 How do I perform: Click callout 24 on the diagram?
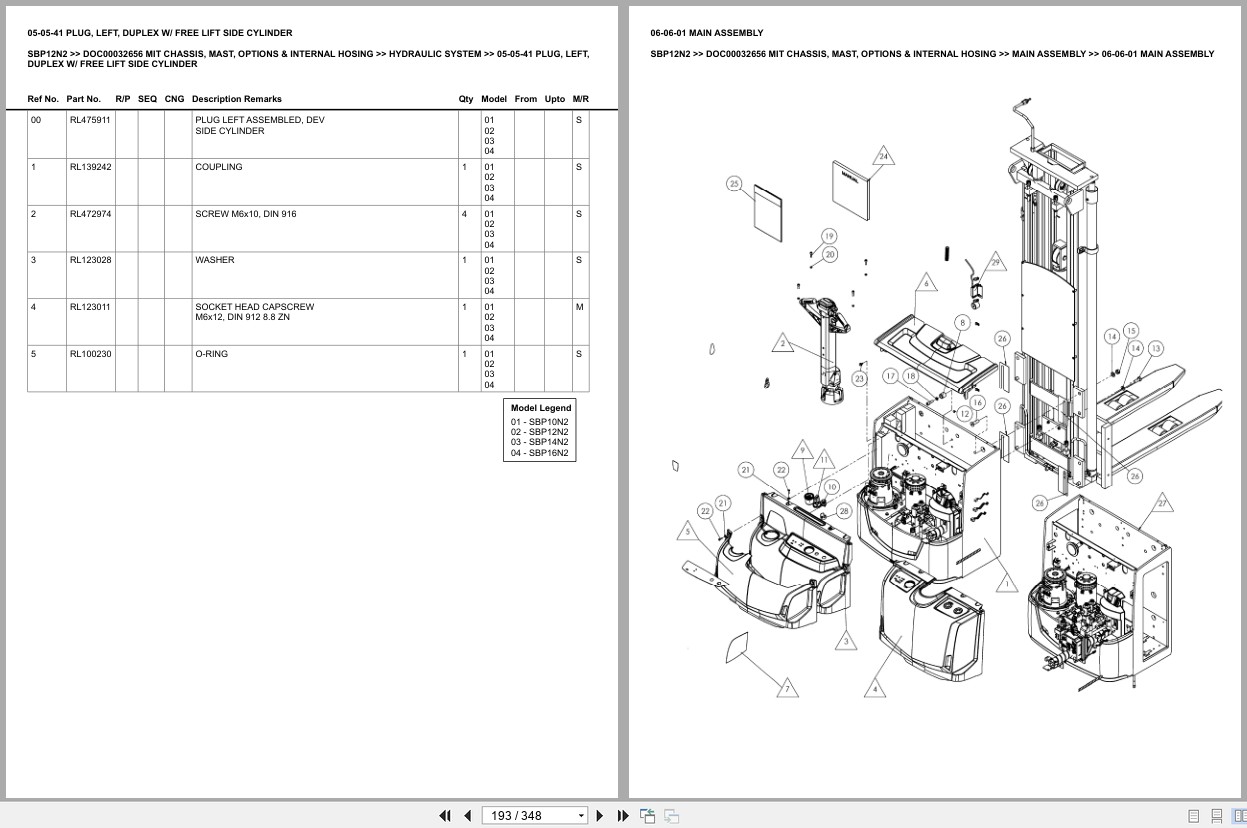point(883,157)
